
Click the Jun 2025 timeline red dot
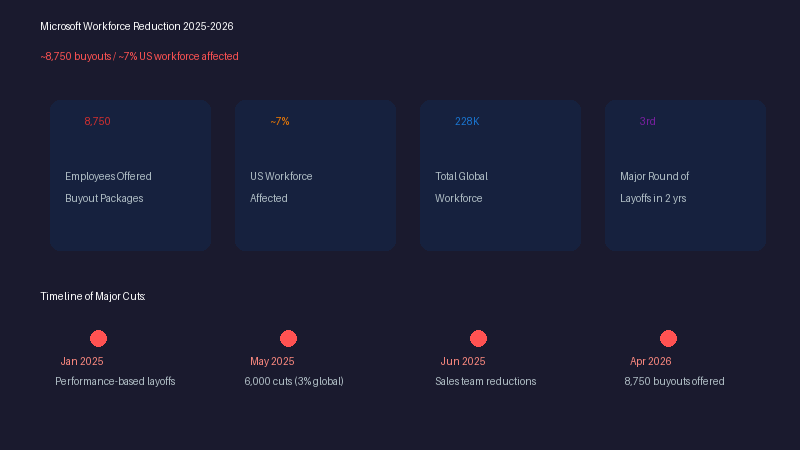[x=478, y=339]
